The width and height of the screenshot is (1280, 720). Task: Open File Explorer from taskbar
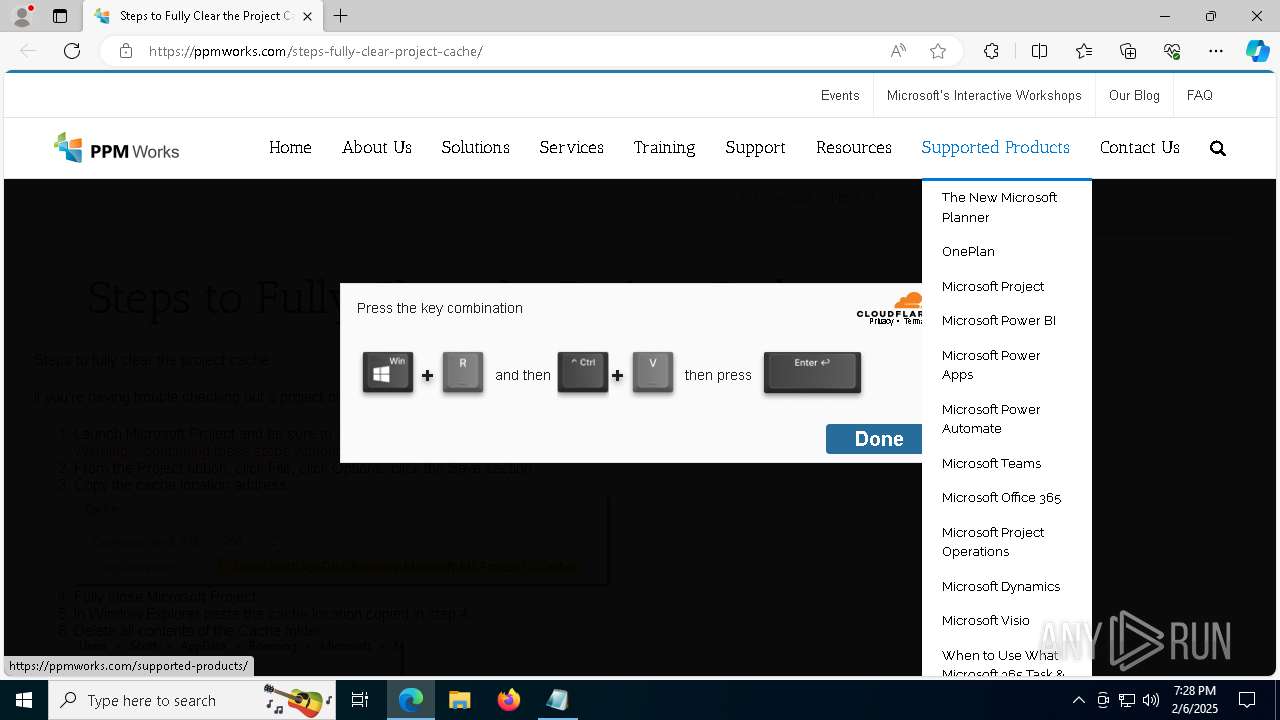click(460, 700)
